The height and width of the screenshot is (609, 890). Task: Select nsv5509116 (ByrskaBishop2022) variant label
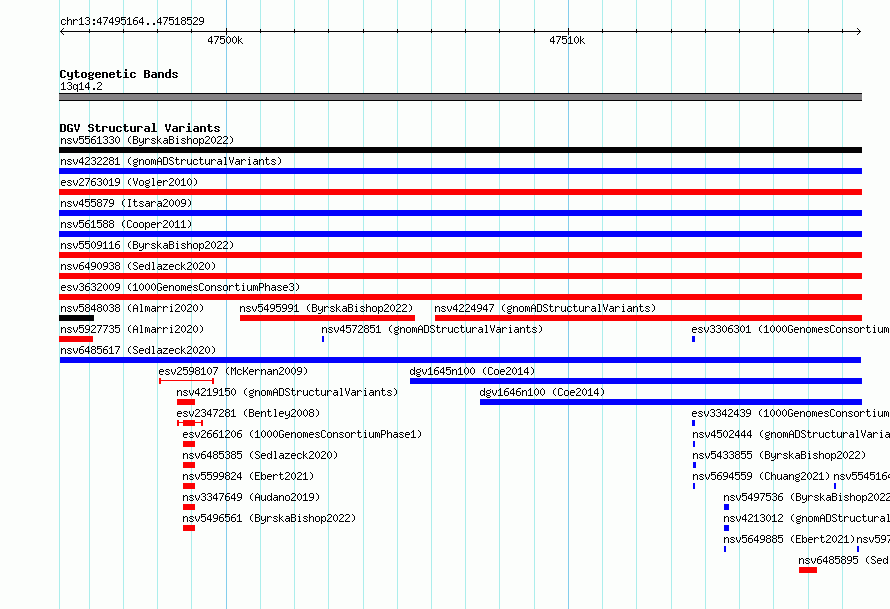(147, 245)
